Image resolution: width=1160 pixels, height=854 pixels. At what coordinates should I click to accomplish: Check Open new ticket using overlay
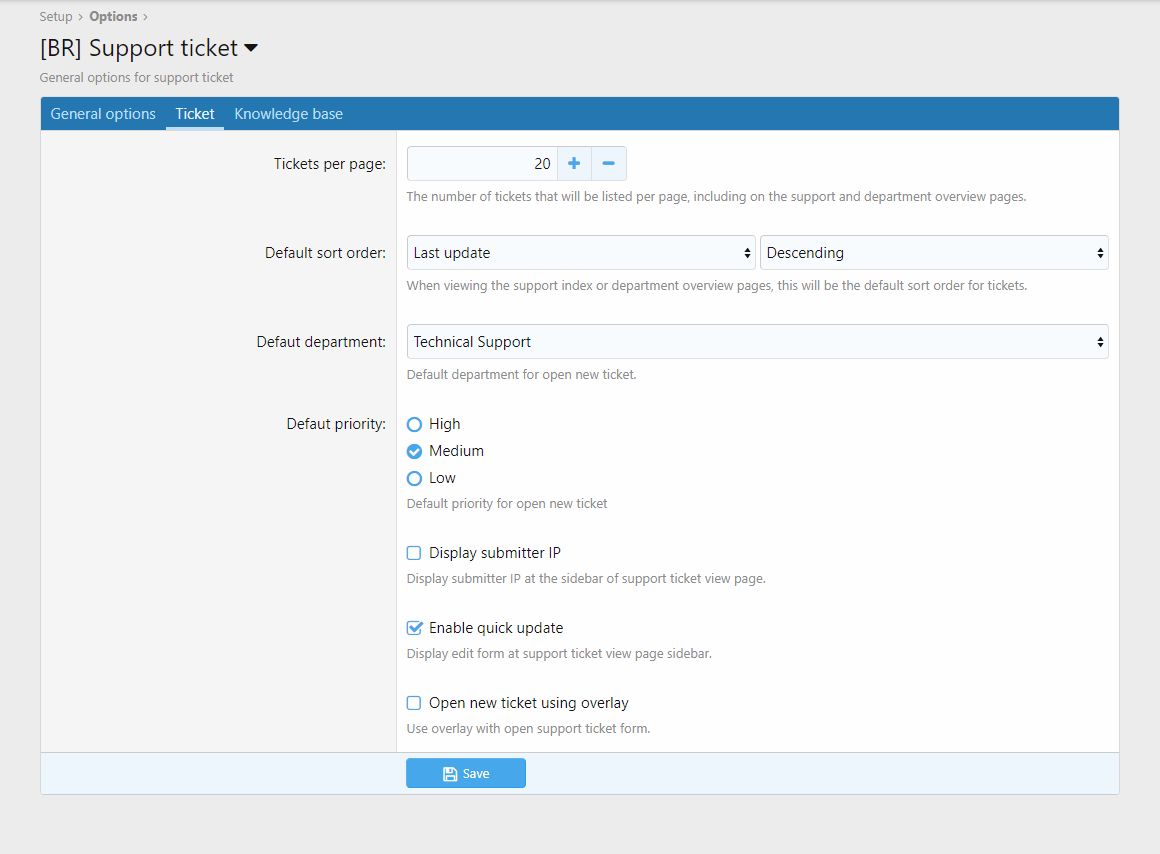[414, 703]
